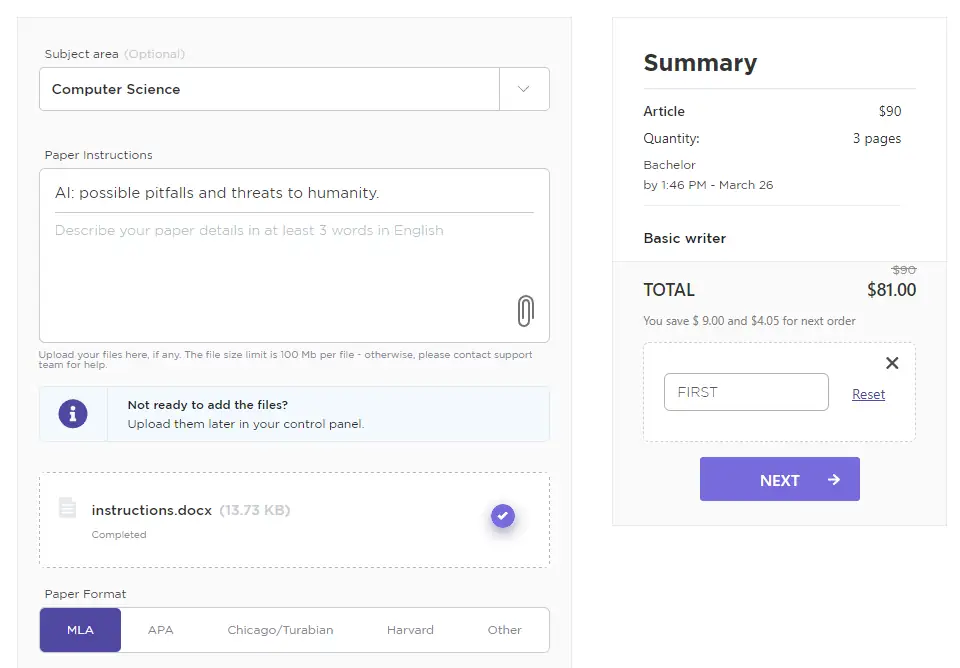The image size is (960, 668).
Task: Select Computer Science in the subject field
Action: point(270,89)
